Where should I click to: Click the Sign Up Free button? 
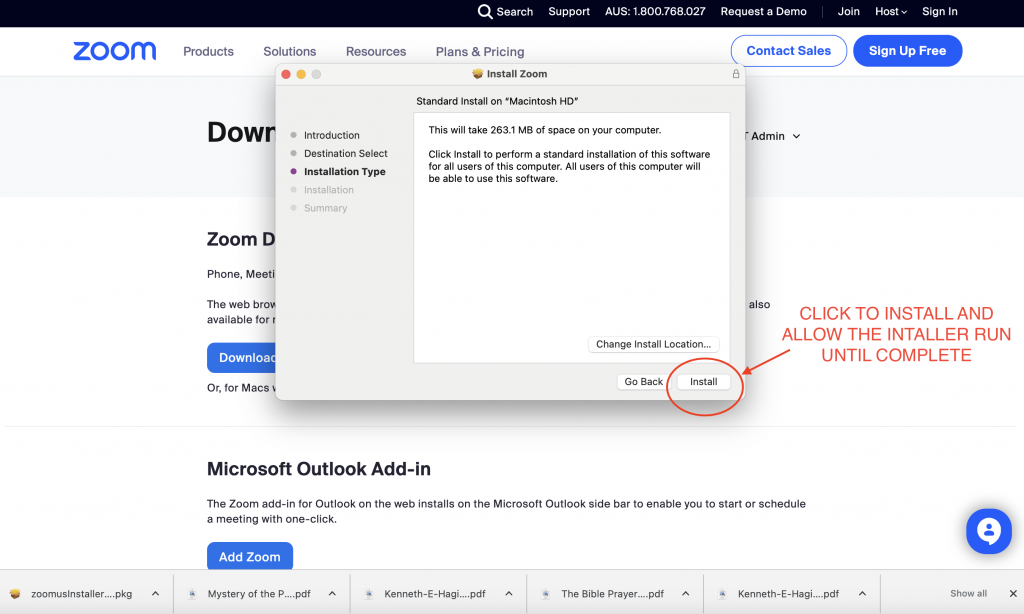908,51
